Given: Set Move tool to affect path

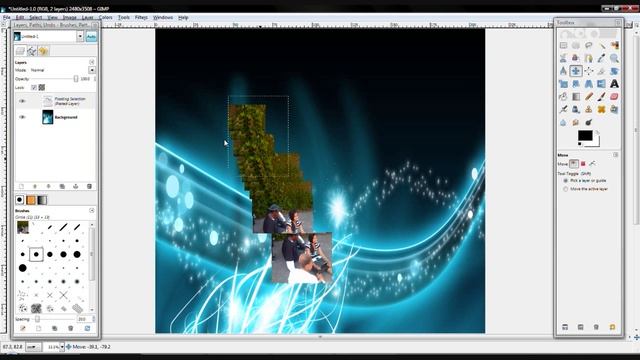Looking at the screenshot, I should tap(592, 164).
